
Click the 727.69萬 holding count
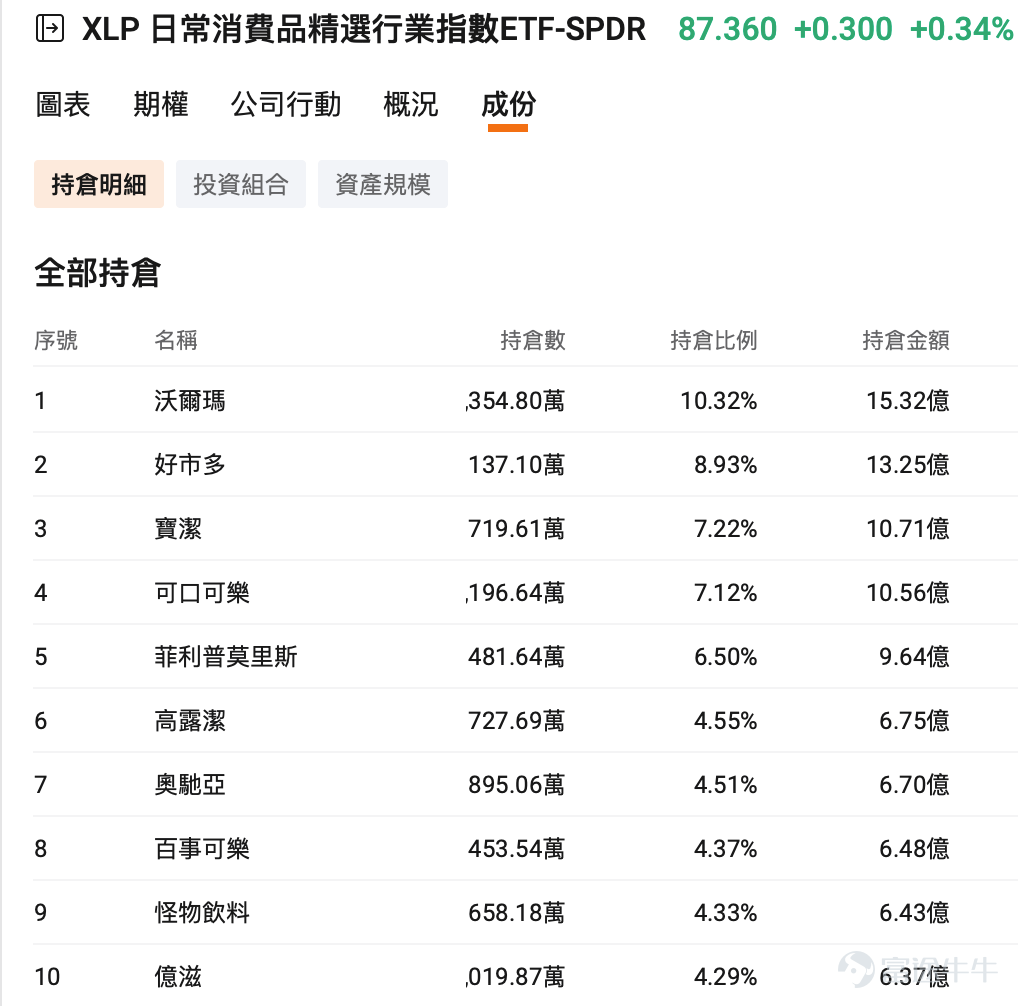pos(517,721)
